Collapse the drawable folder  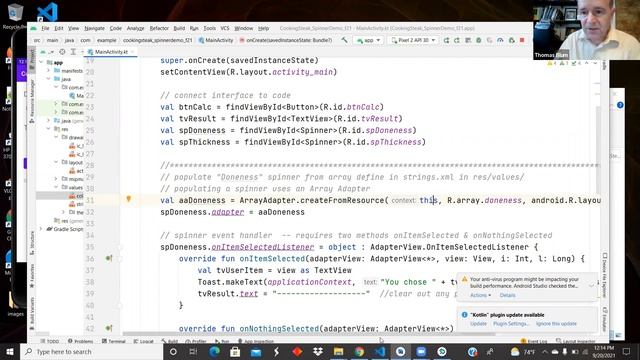(56, 137)
